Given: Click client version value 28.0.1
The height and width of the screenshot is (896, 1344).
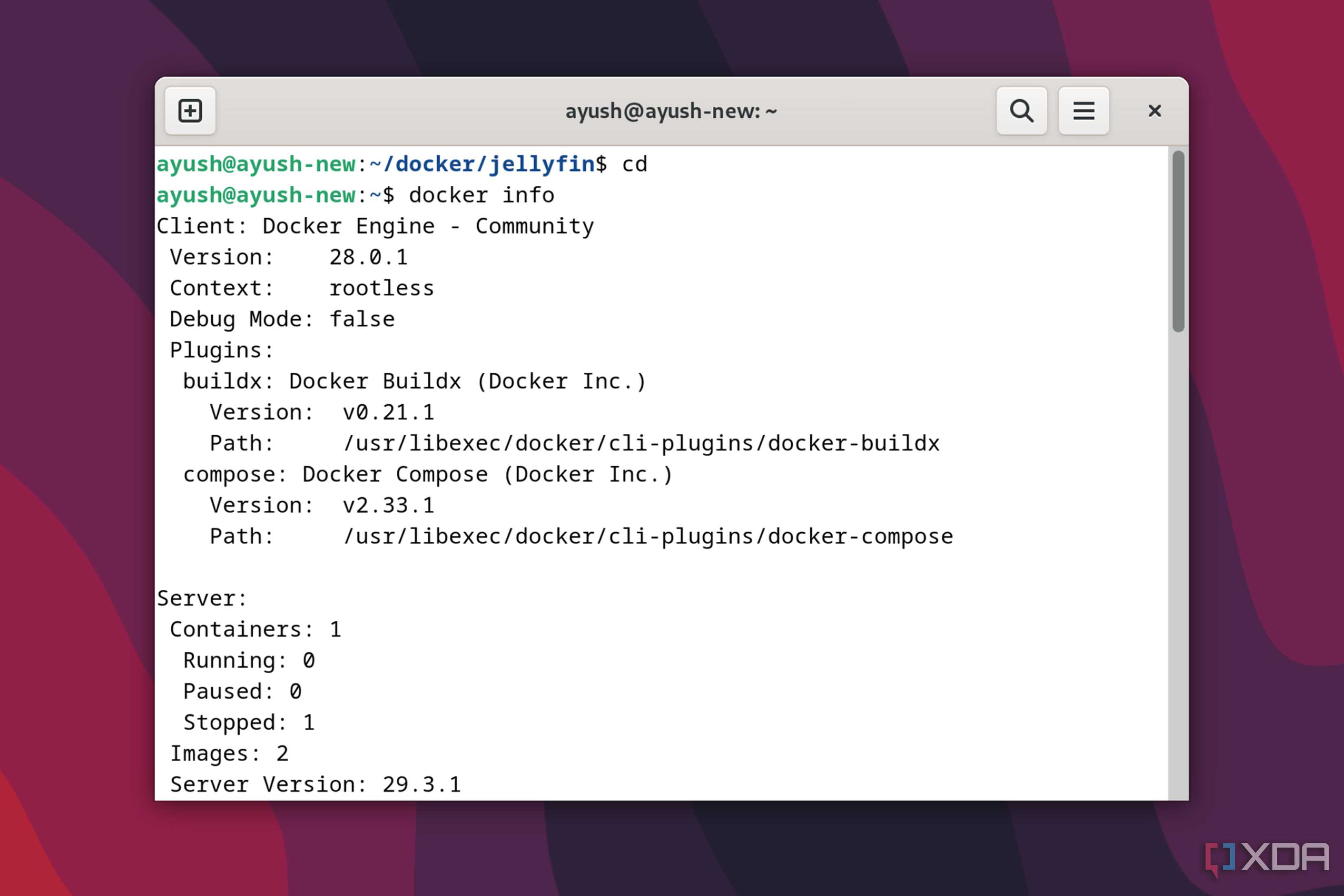Looking at the screenshot, I should (369, 258).
